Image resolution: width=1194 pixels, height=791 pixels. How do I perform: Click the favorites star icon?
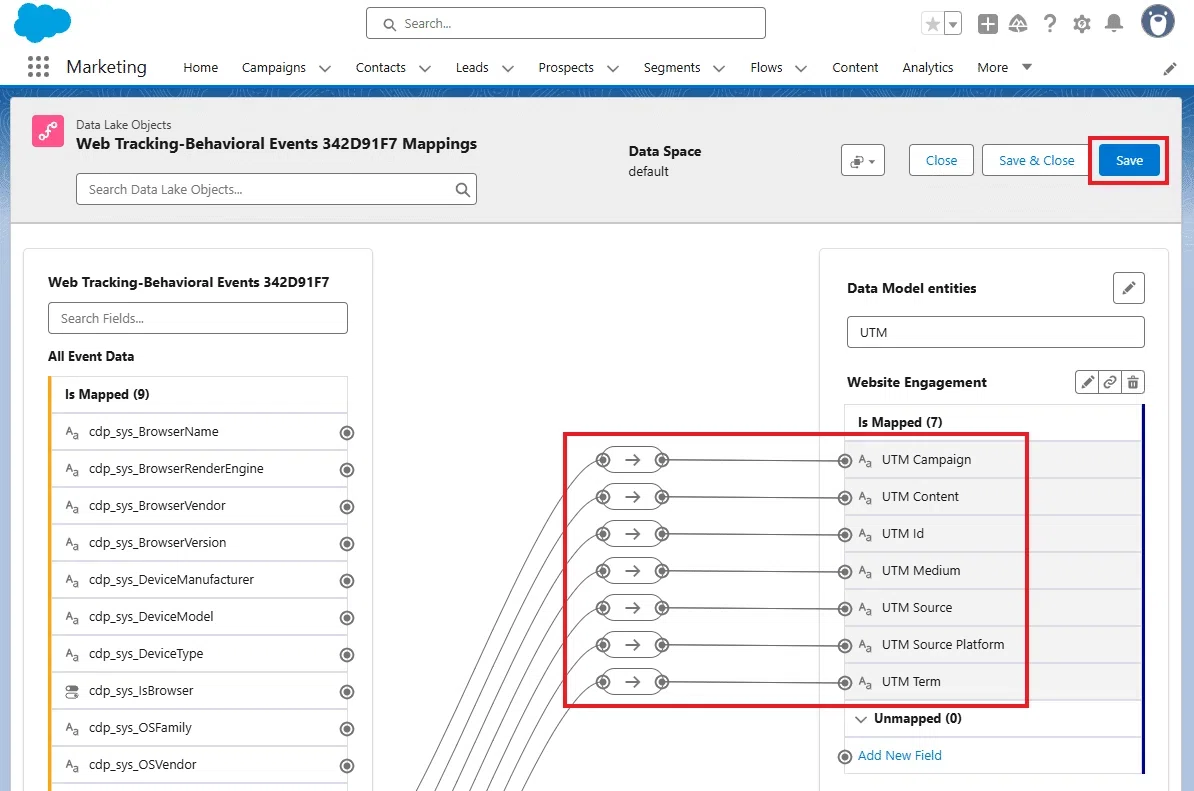pos(932,24)
